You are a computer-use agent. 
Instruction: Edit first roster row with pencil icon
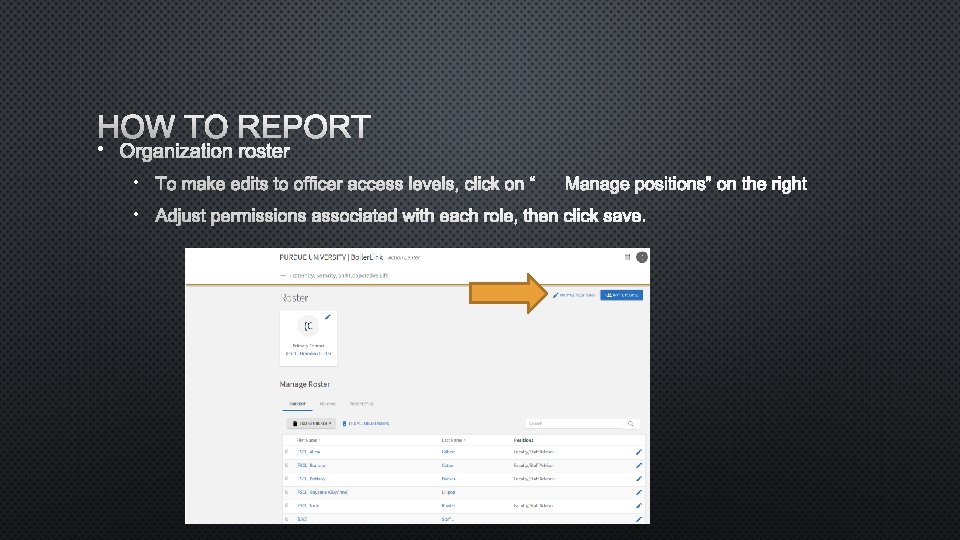(x=639, y=452)
